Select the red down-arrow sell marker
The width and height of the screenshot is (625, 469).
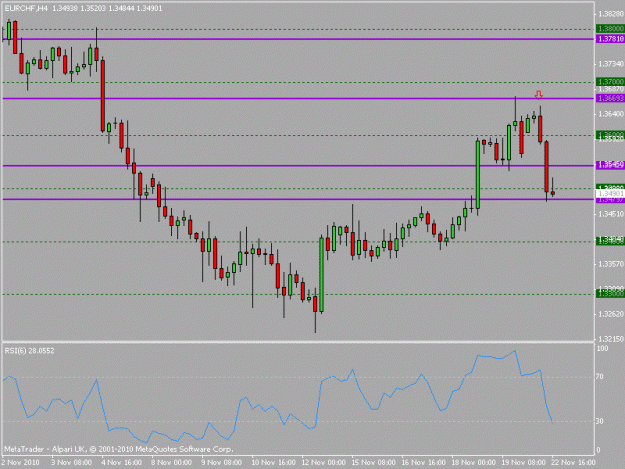click(539, 95)
